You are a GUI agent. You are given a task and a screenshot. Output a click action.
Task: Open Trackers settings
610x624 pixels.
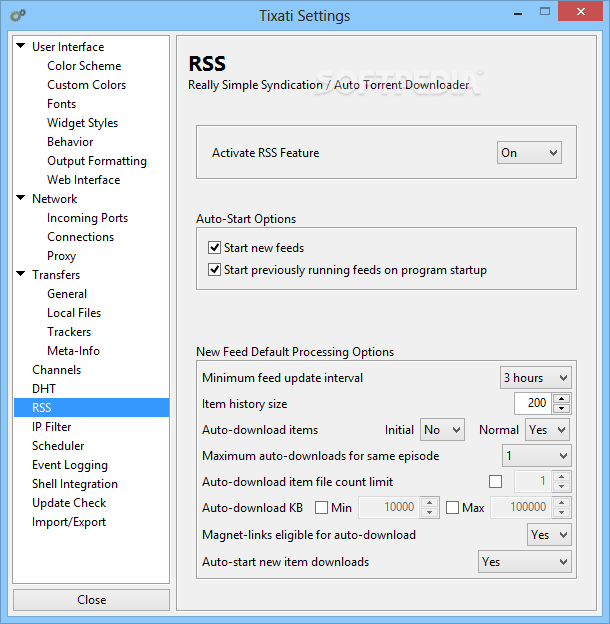pyautogui.click(x=69, y=332)
